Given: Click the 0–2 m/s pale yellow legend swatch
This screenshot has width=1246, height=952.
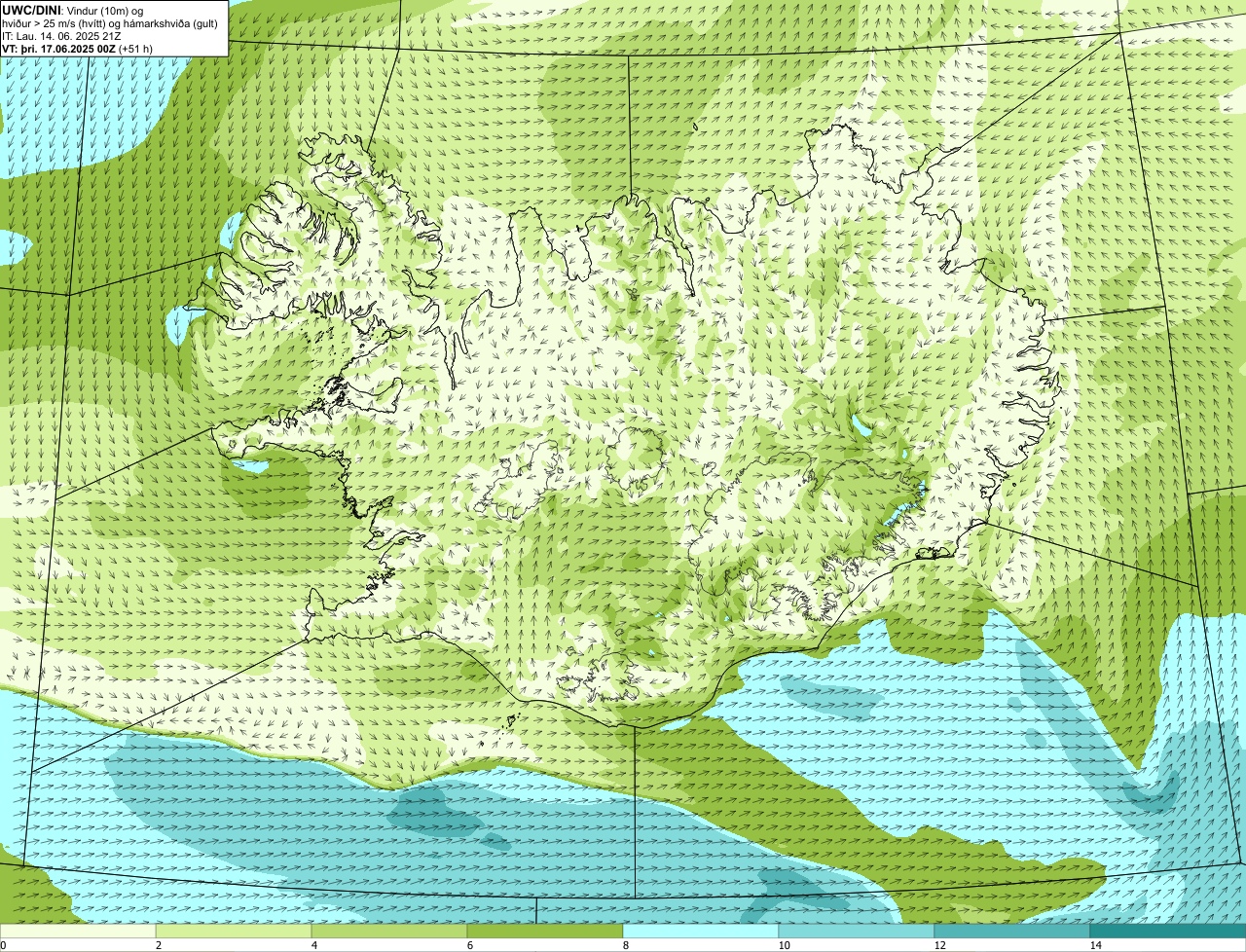Looking at the screenshot, I should pyautogui.click(x=78, y=932).
